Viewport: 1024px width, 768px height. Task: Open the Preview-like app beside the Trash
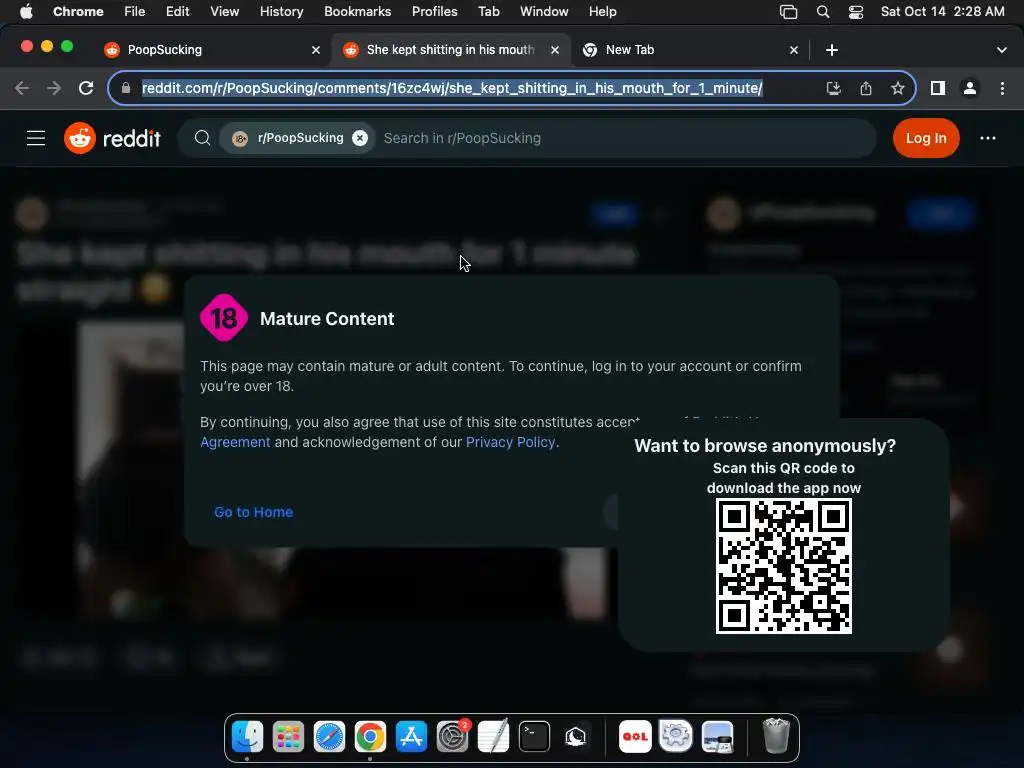(717, 737)
